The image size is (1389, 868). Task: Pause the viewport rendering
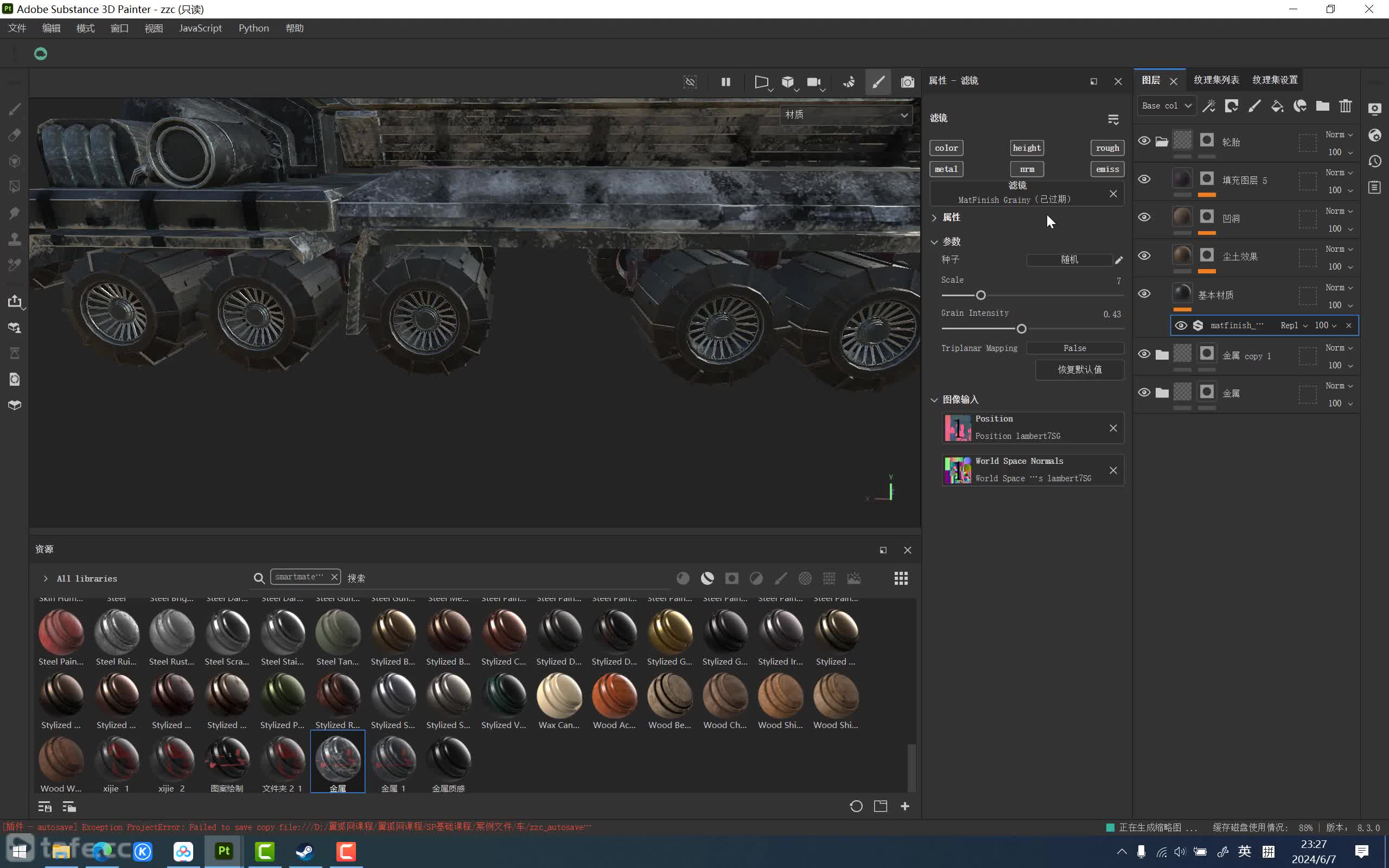point(725,82)
